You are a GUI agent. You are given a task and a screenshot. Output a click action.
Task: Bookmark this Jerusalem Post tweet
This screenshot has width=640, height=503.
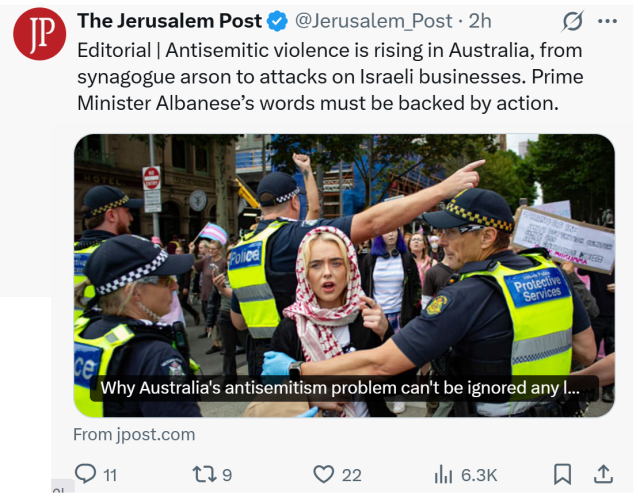coord(562,474)
